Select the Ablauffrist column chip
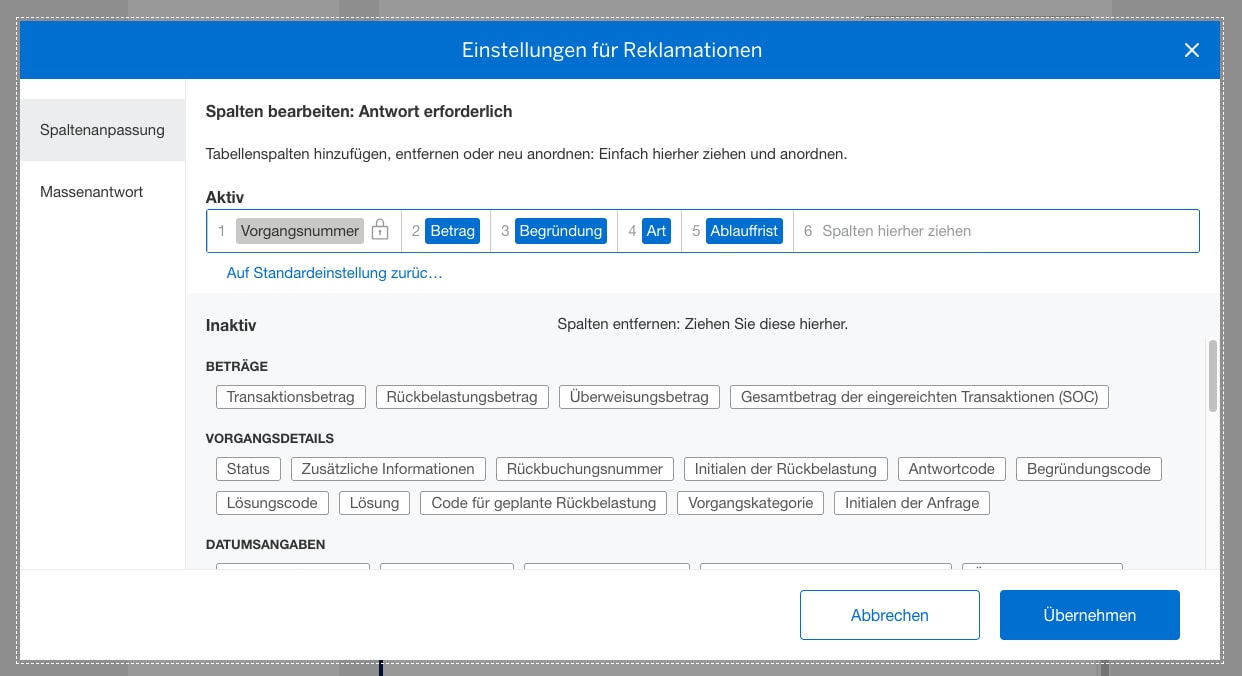Screen dimensions: 1242x676 coord(743,230)
